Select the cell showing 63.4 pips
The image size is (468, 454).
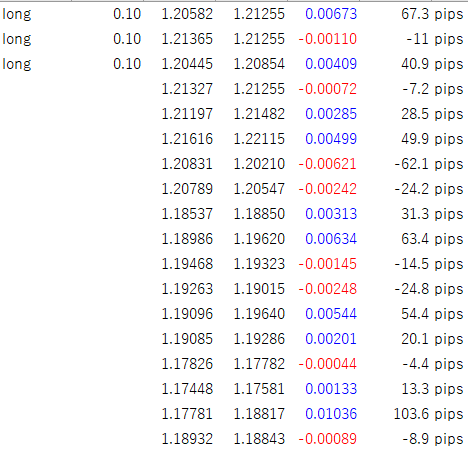tap(432, 239)
